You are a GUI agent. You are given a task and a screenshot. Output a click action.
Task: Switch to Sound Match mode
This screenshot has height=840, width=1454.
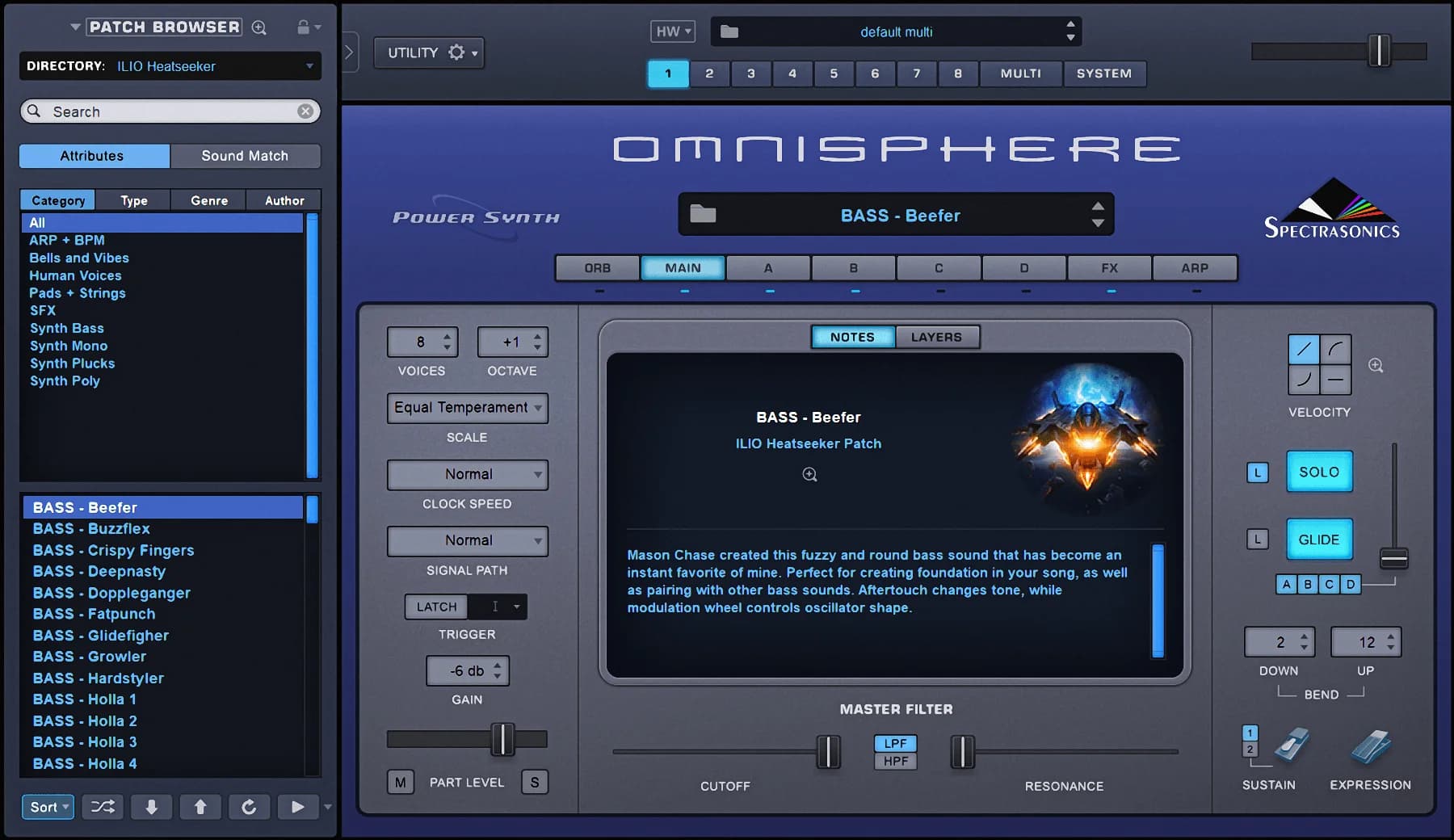pyautogui.click(x=246, y=155)
